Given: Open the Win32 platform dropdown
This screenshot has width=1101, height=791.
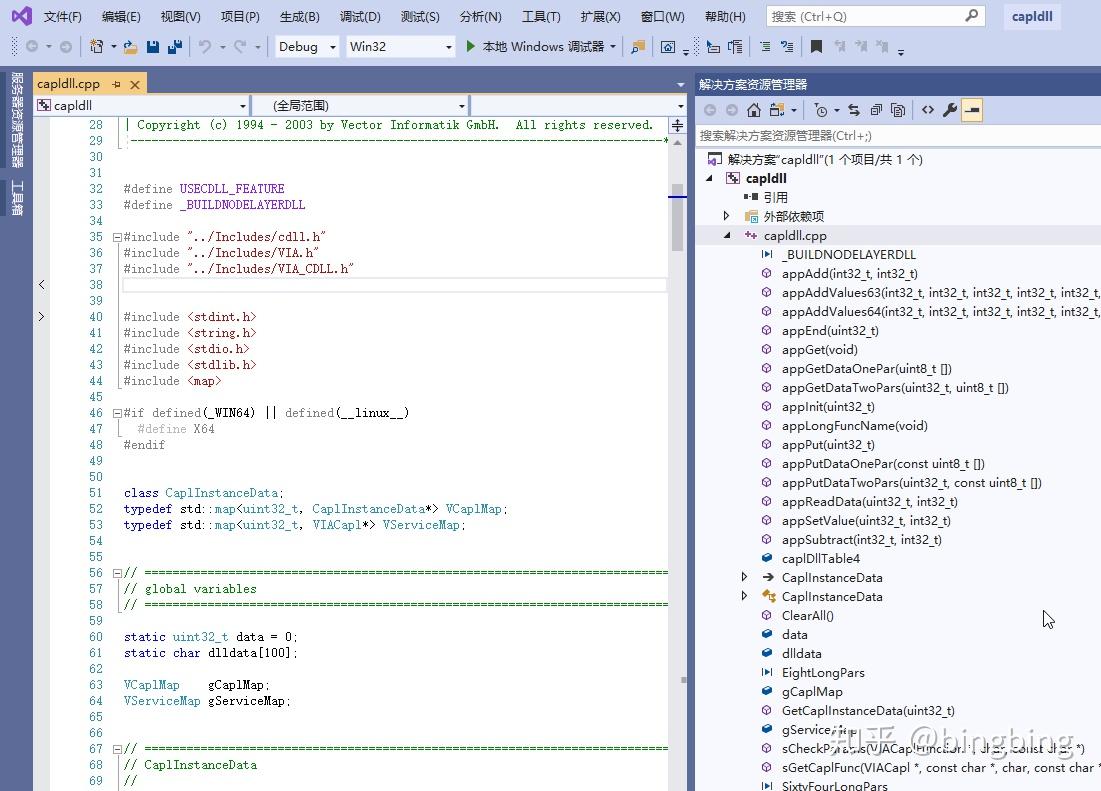Looking at the screenshot, I should (400, 47).
